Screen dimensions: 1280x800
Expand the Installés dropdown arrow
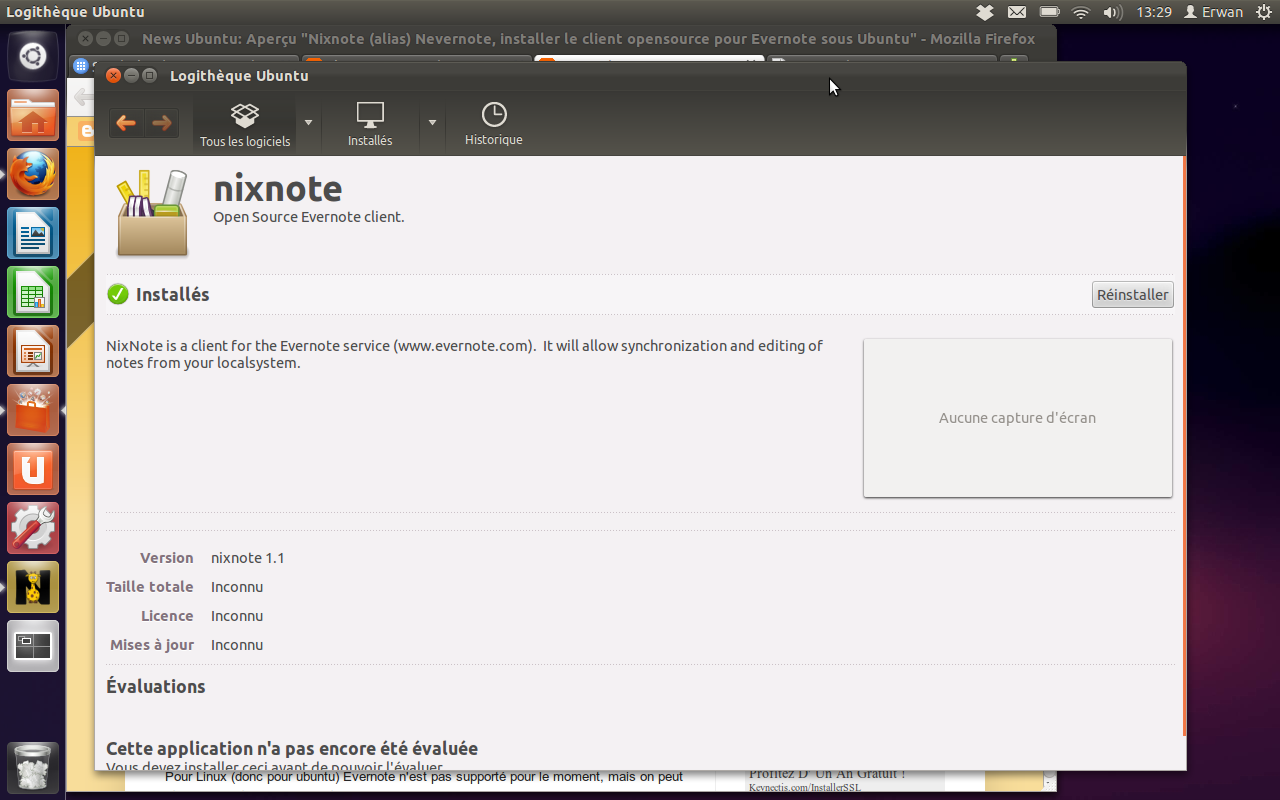tap(432, 123)
